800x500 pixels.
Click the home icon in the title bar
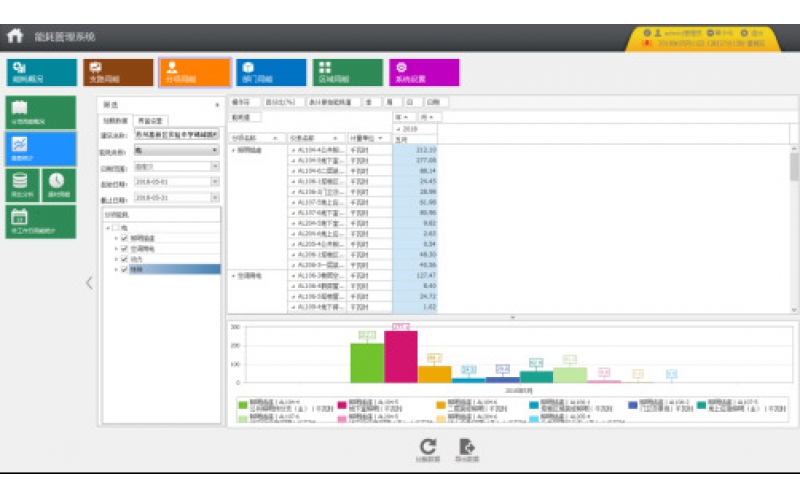[14, 36]
